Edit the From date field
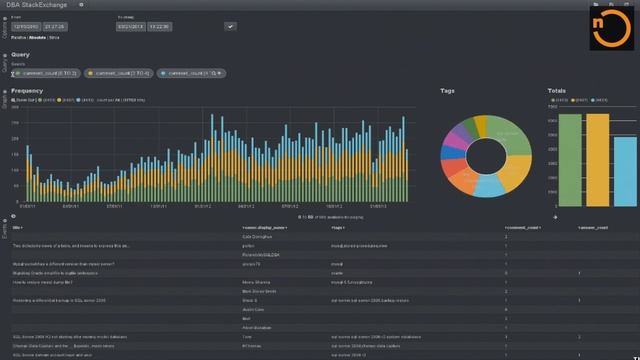640x360 pixels. 26,27
